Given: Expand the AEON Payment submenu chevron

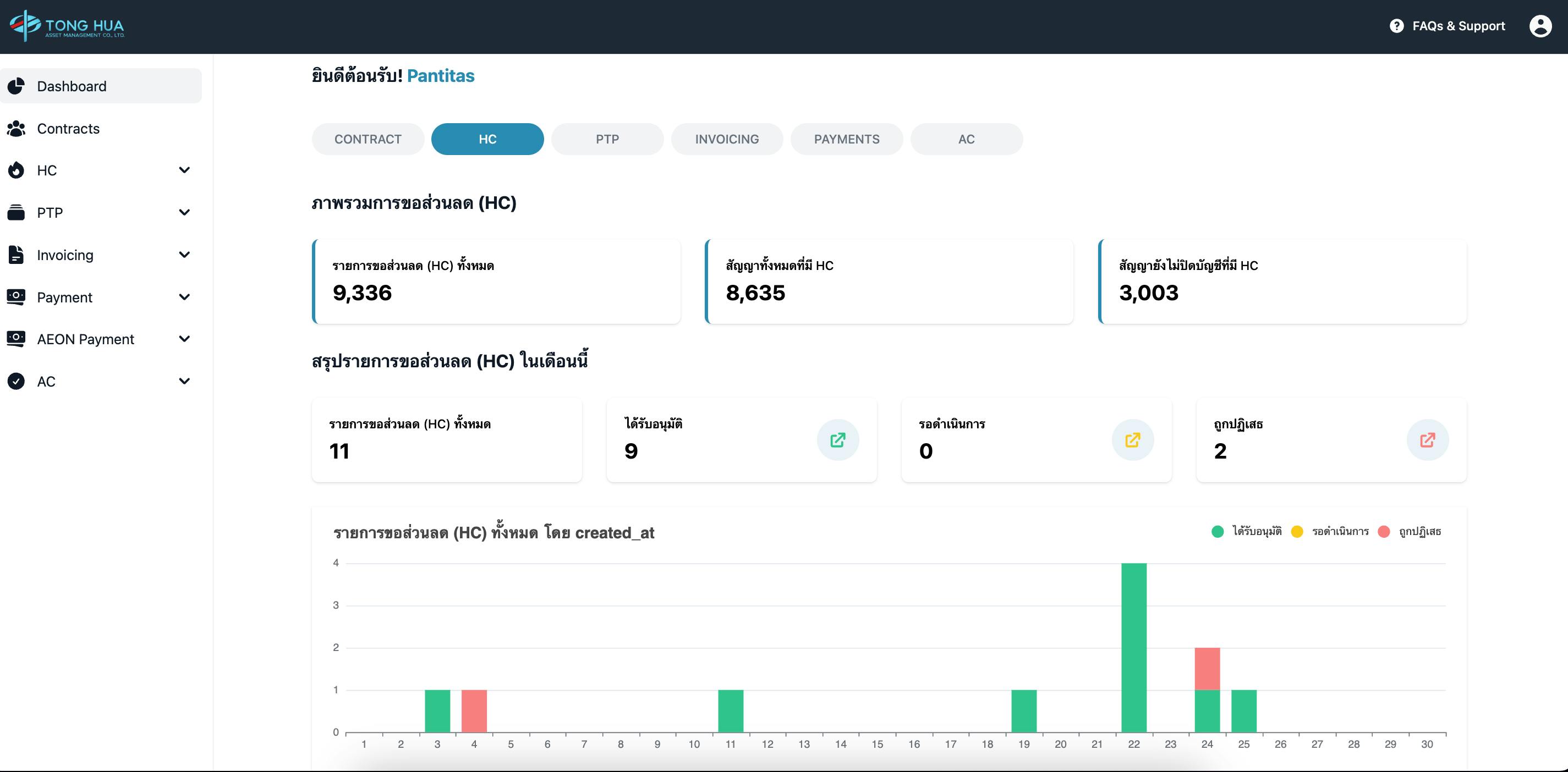Looking at the screenshot, I should pyautogui.click(x=184, y=339).
